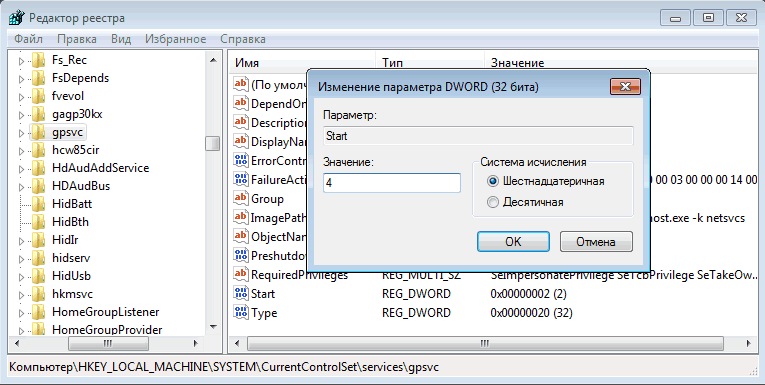Expand the Fs_Rec tree node
The image size is (765, 385).
(x=21, y=61)
